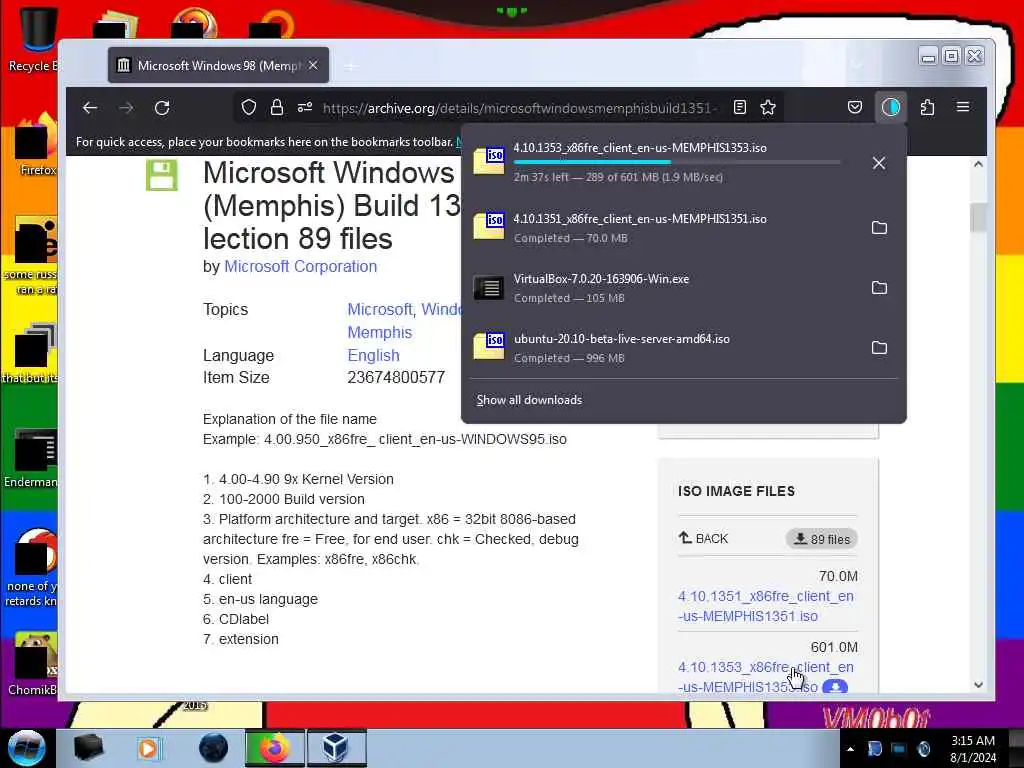The image size is (1024, 768).
Task: Open the Windows Start orb
Action: (26, 748)
